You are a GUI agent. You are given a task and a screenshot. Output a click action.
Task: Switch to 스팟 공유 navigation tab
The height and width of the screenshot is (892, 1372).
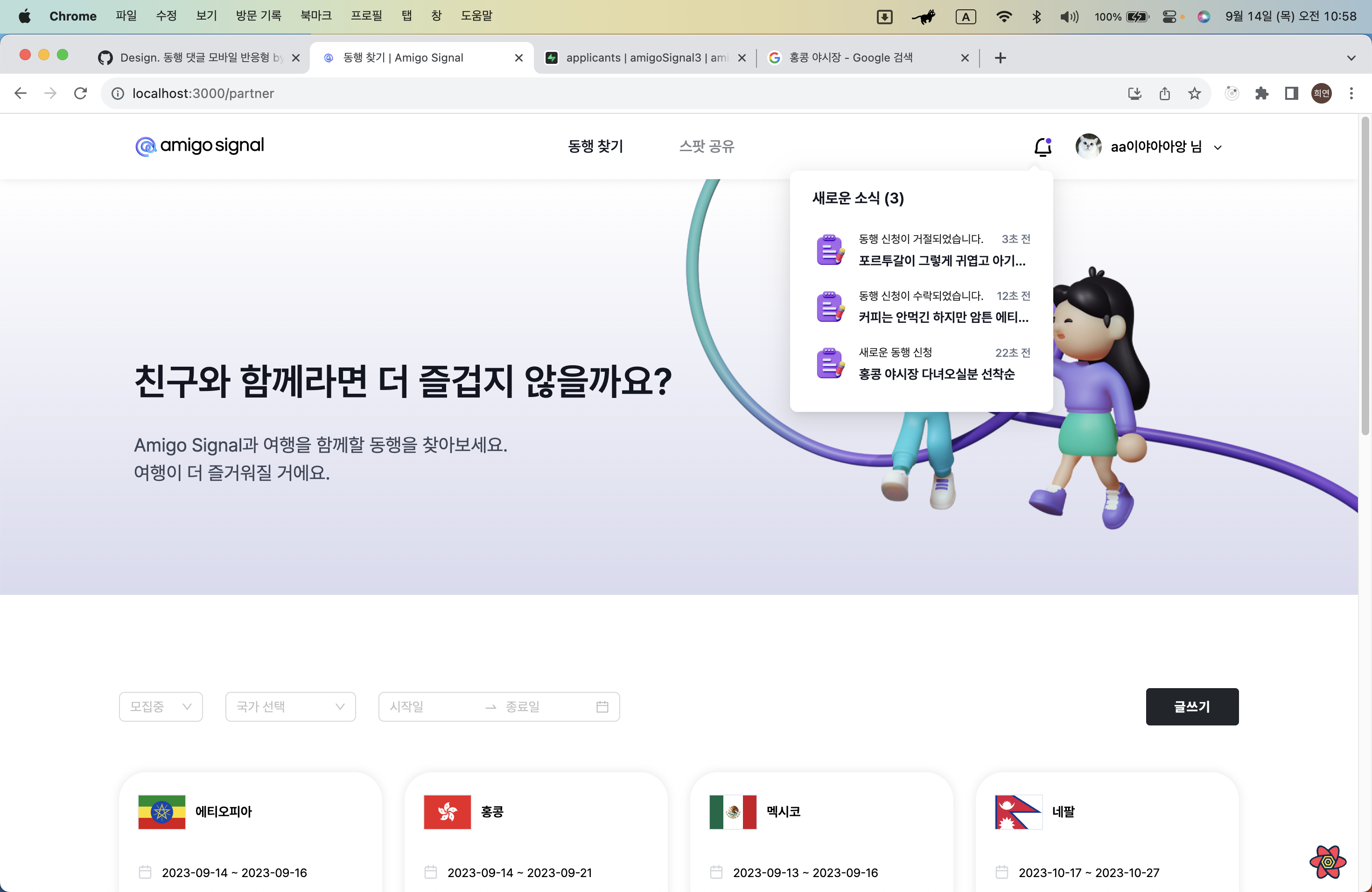point(707,146)
